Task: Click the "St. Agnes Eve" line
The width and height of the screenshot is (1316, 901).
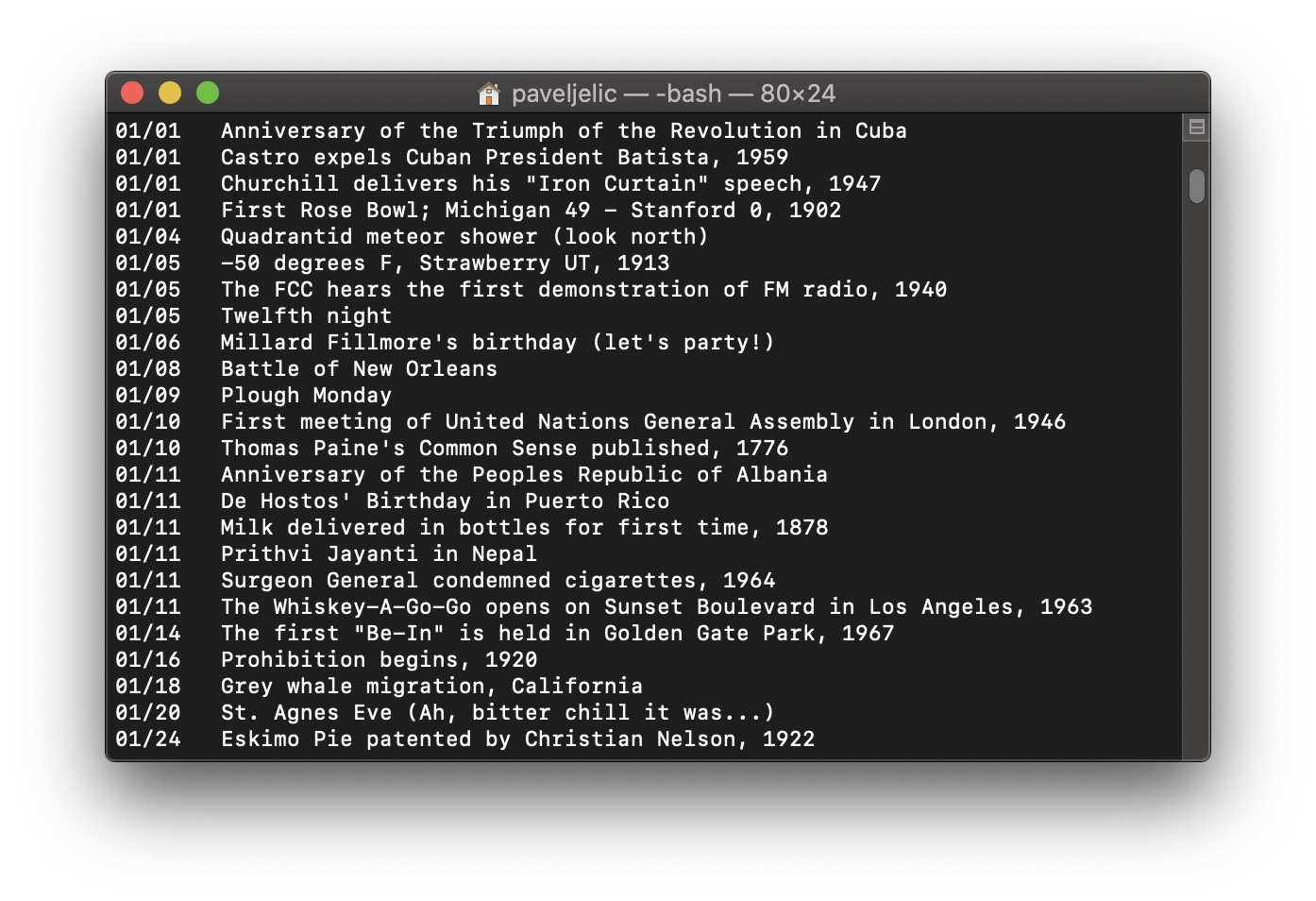Action: [497, 713]
